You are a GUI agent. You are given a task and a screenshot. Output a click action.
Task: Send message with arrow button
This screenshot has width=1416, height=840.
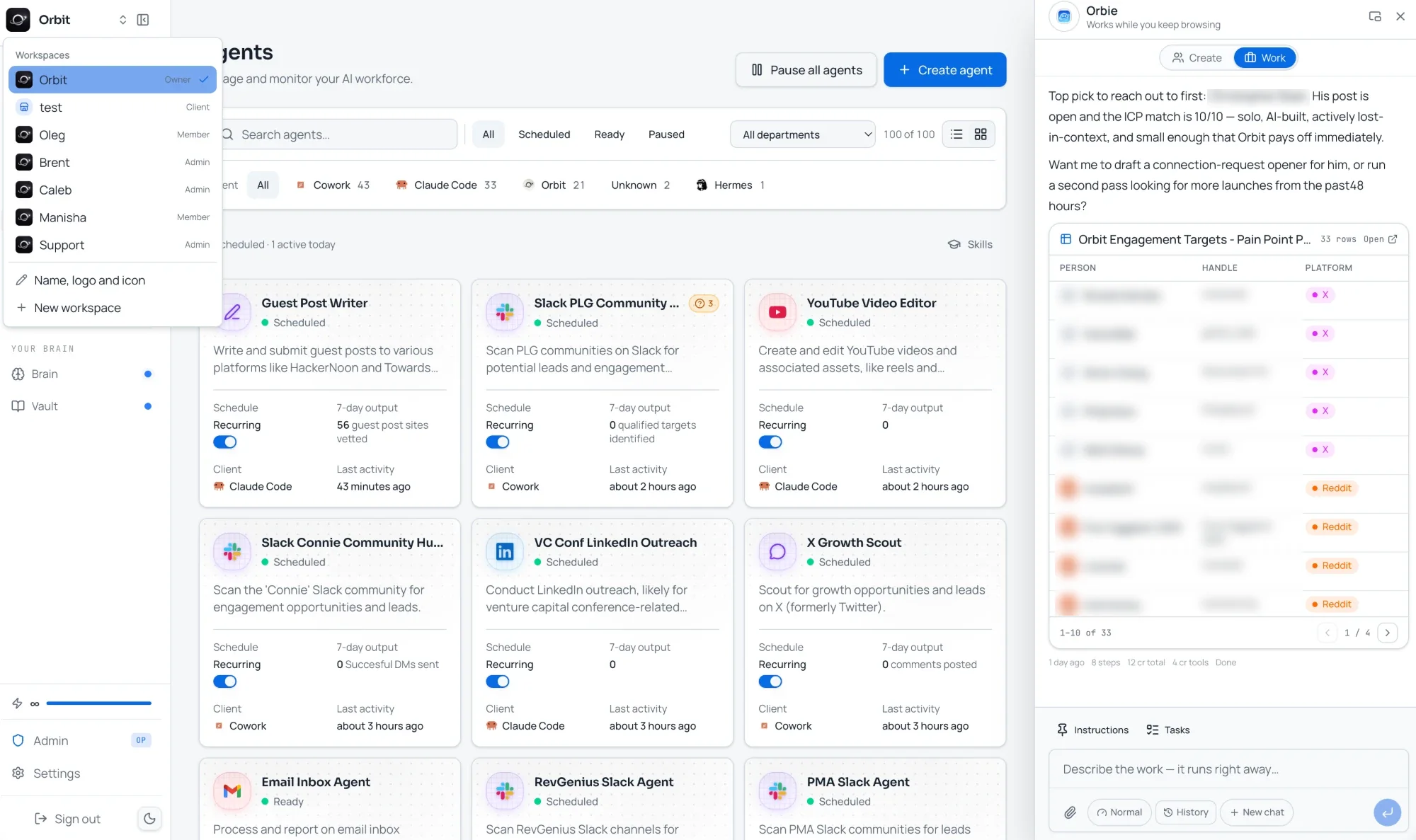(1387, 812)
